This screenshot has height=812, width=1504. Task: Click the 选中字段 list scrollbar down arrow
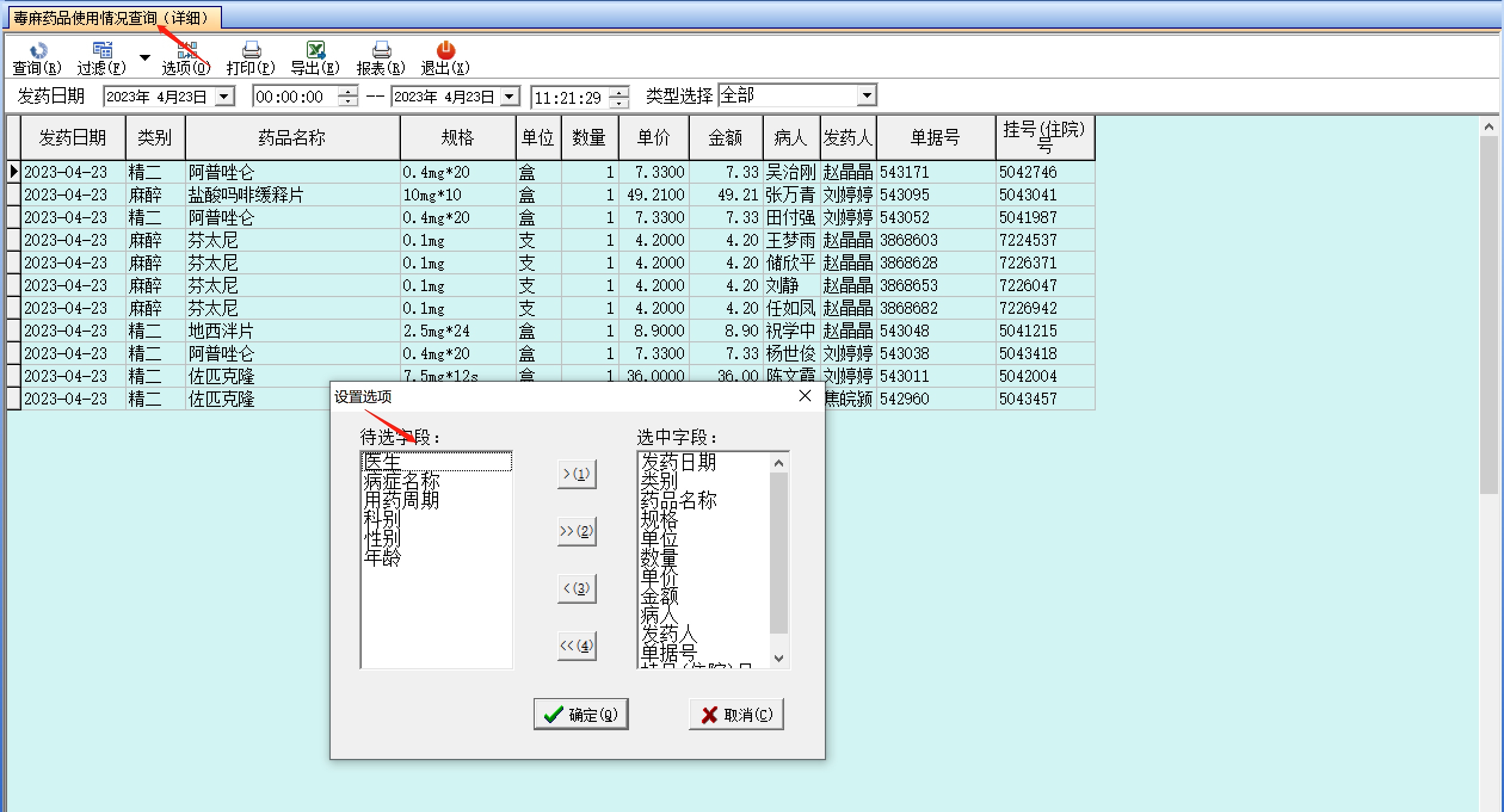tap(779, 658)
